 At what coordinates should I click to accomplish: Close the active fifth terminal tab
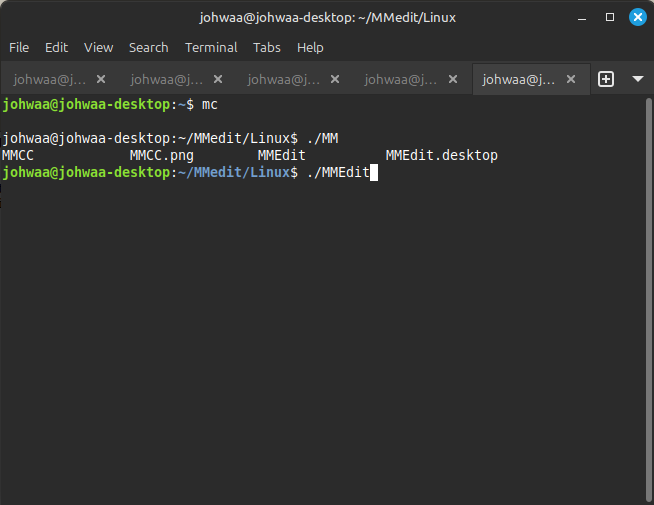(569, 79)
